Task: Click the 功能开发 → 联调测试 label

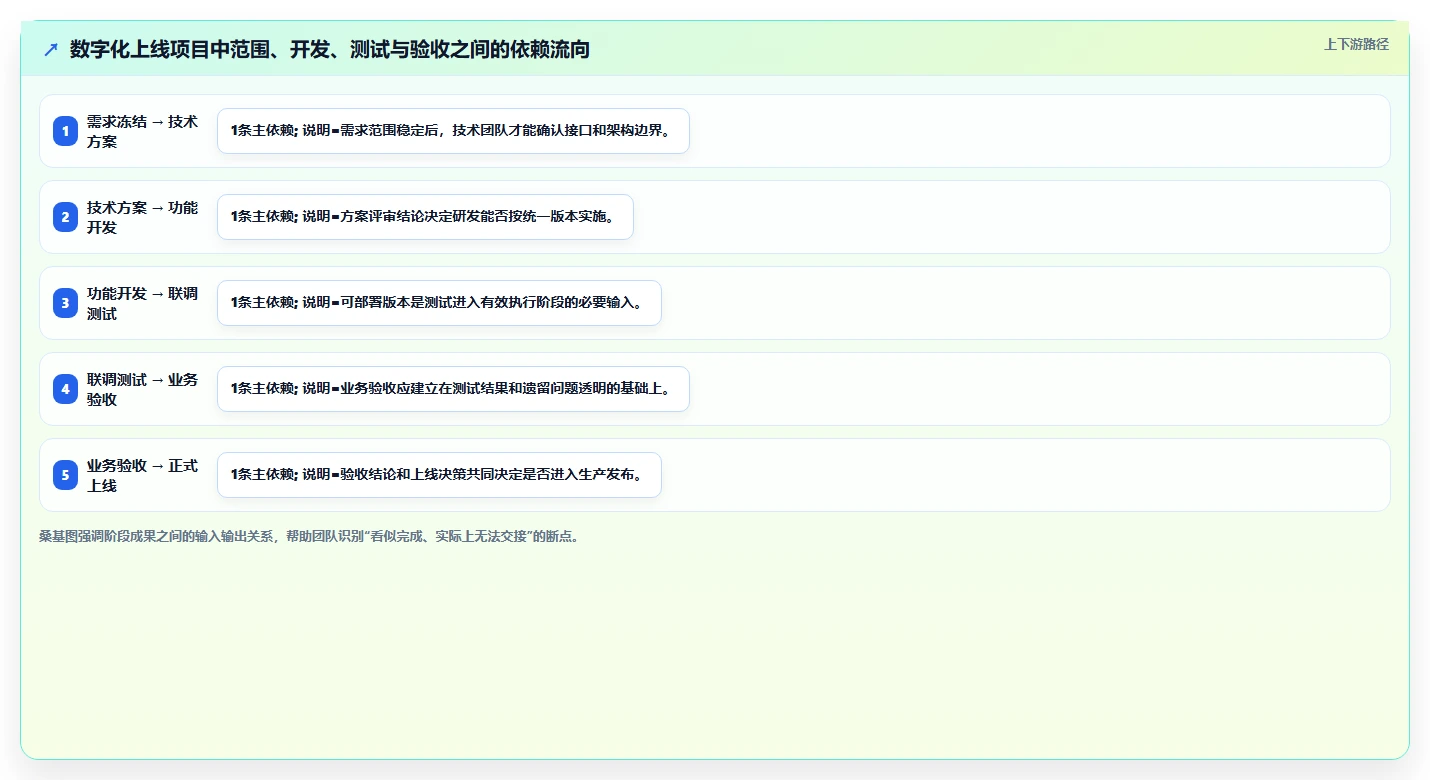Action: [x=142, y=303]
